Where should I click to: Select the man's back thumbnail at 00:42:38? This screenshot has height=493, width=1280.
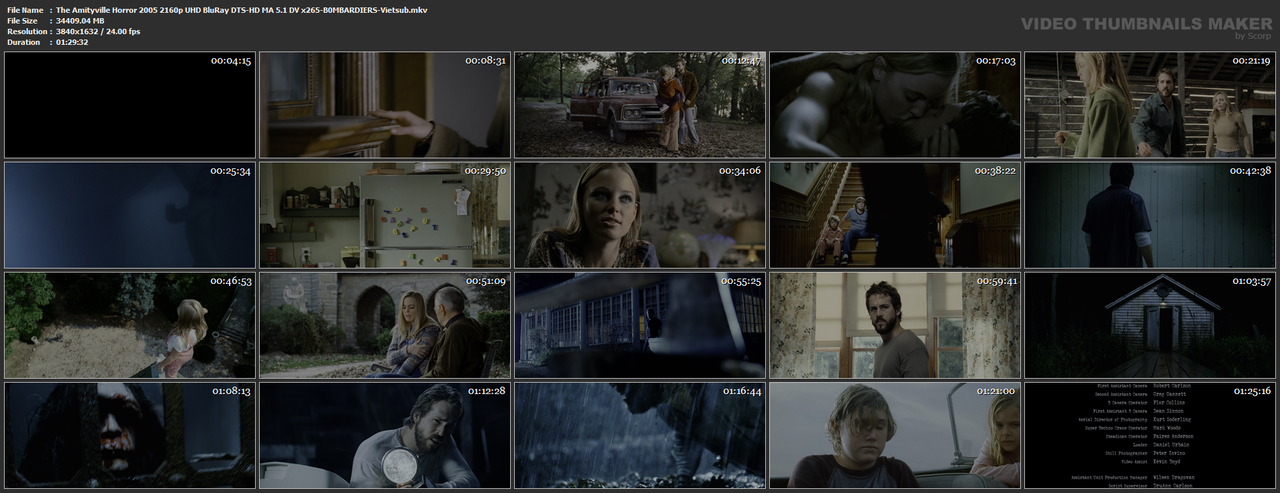1150,215
